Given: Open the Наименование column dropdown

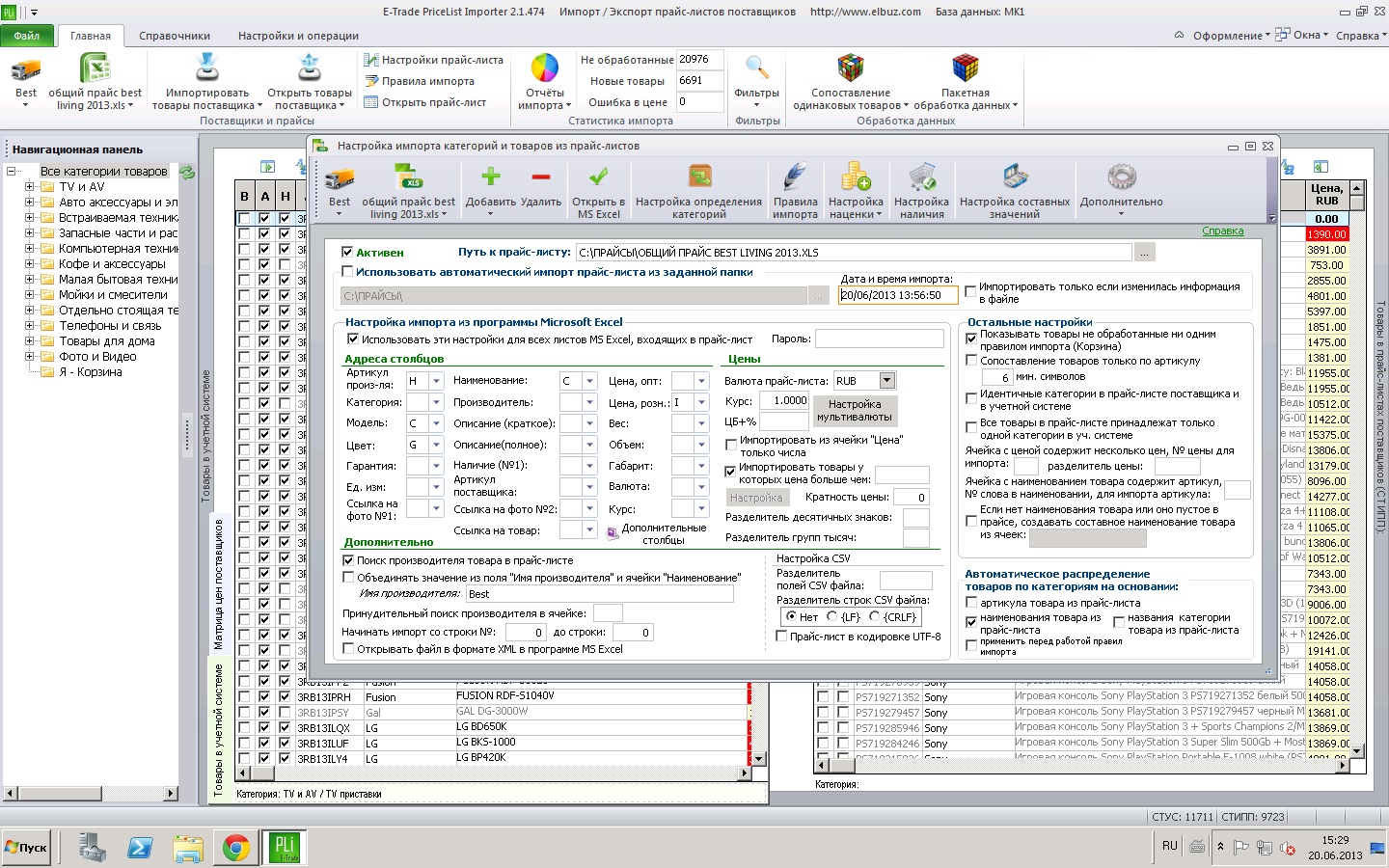Looking at the screenshot, I should click(589, 381).
